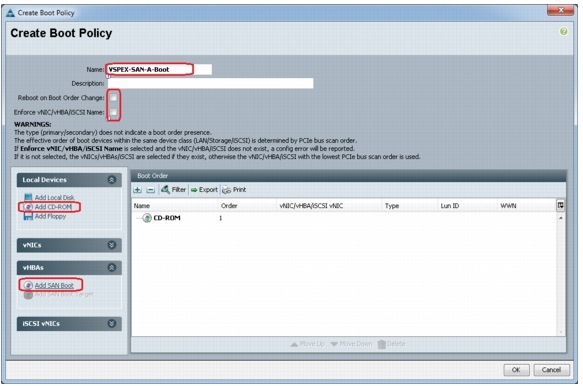Viewport: 583px width, 386px height.
Task: Close the Create Boot Policy dialog
Action: pyautogui.click(x=560, y=11)
